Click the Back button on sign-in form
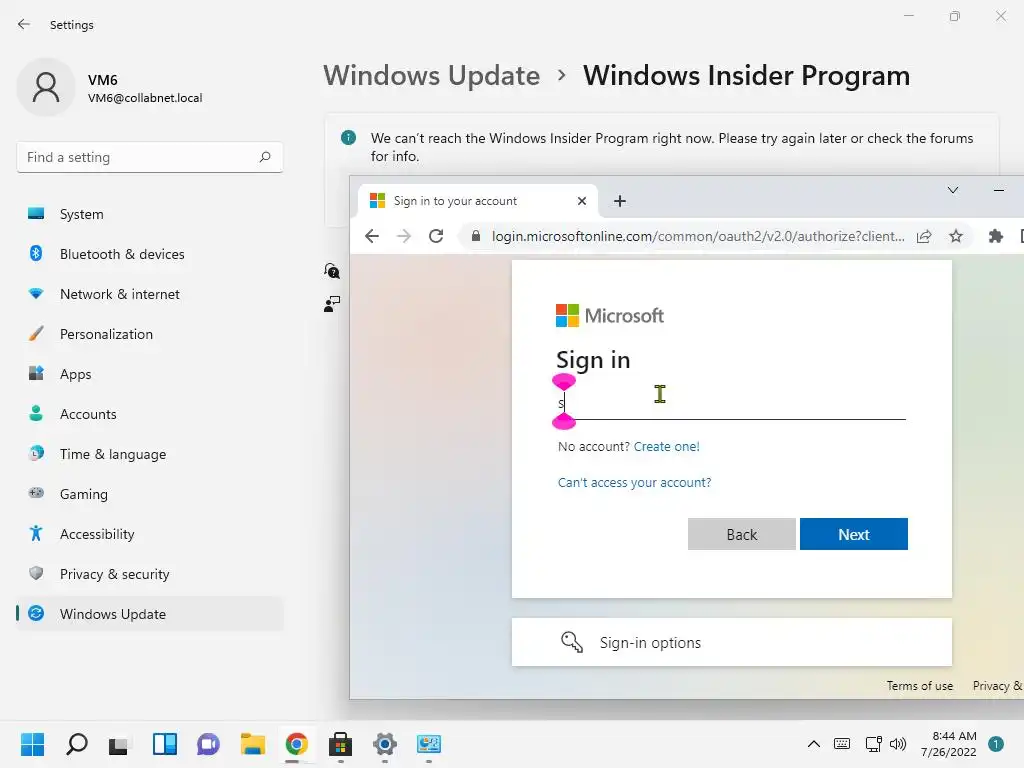The width and height of the screenshot is (1024, 768). [741, 534]
